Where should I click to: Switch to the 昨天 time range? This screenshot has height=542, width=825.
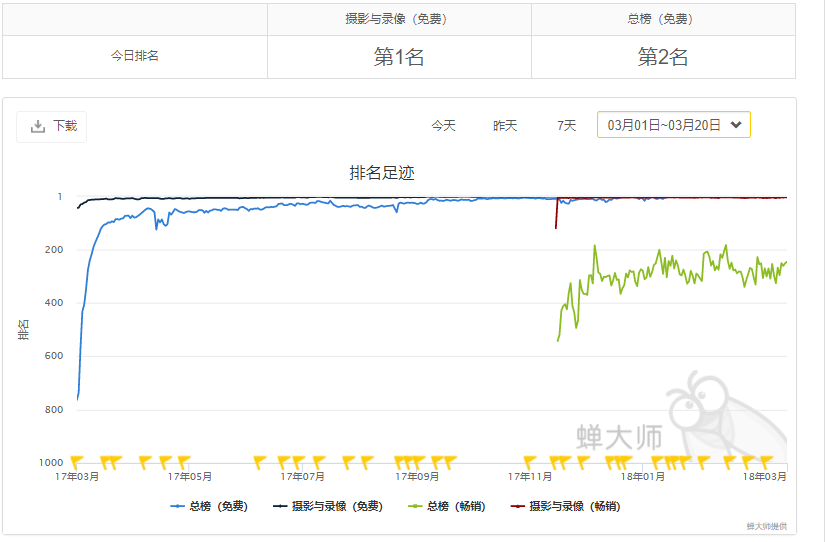point(505,126)
